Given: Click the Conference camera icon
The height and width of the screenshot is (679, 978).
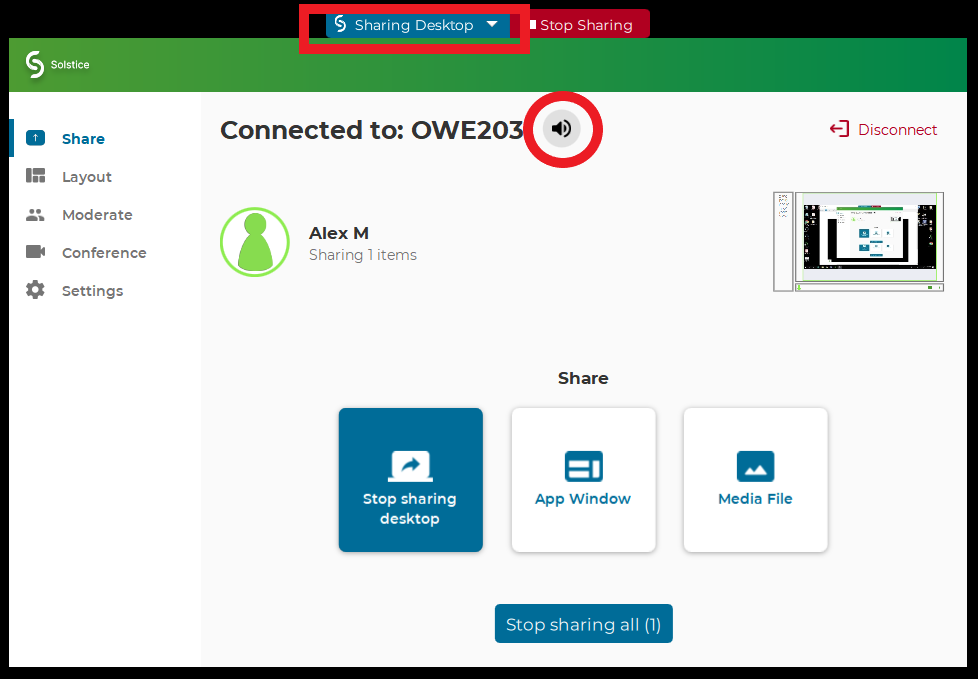Looking at the screenshot, I should 36,253.
